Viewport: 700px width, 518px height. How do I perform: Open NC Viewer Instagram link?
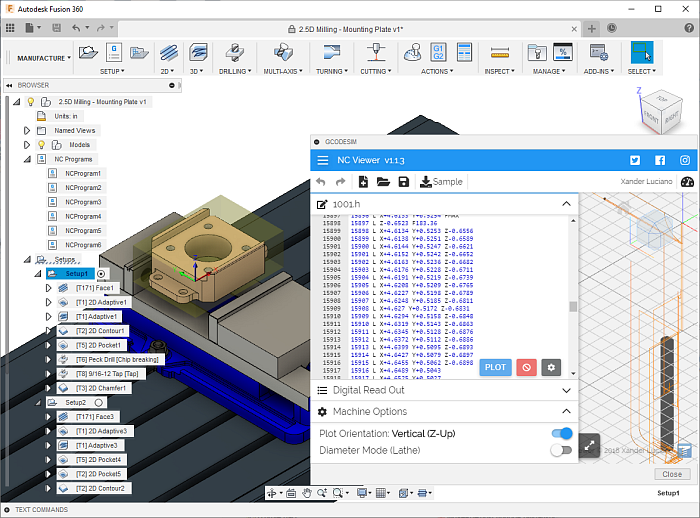coord(685,160)
